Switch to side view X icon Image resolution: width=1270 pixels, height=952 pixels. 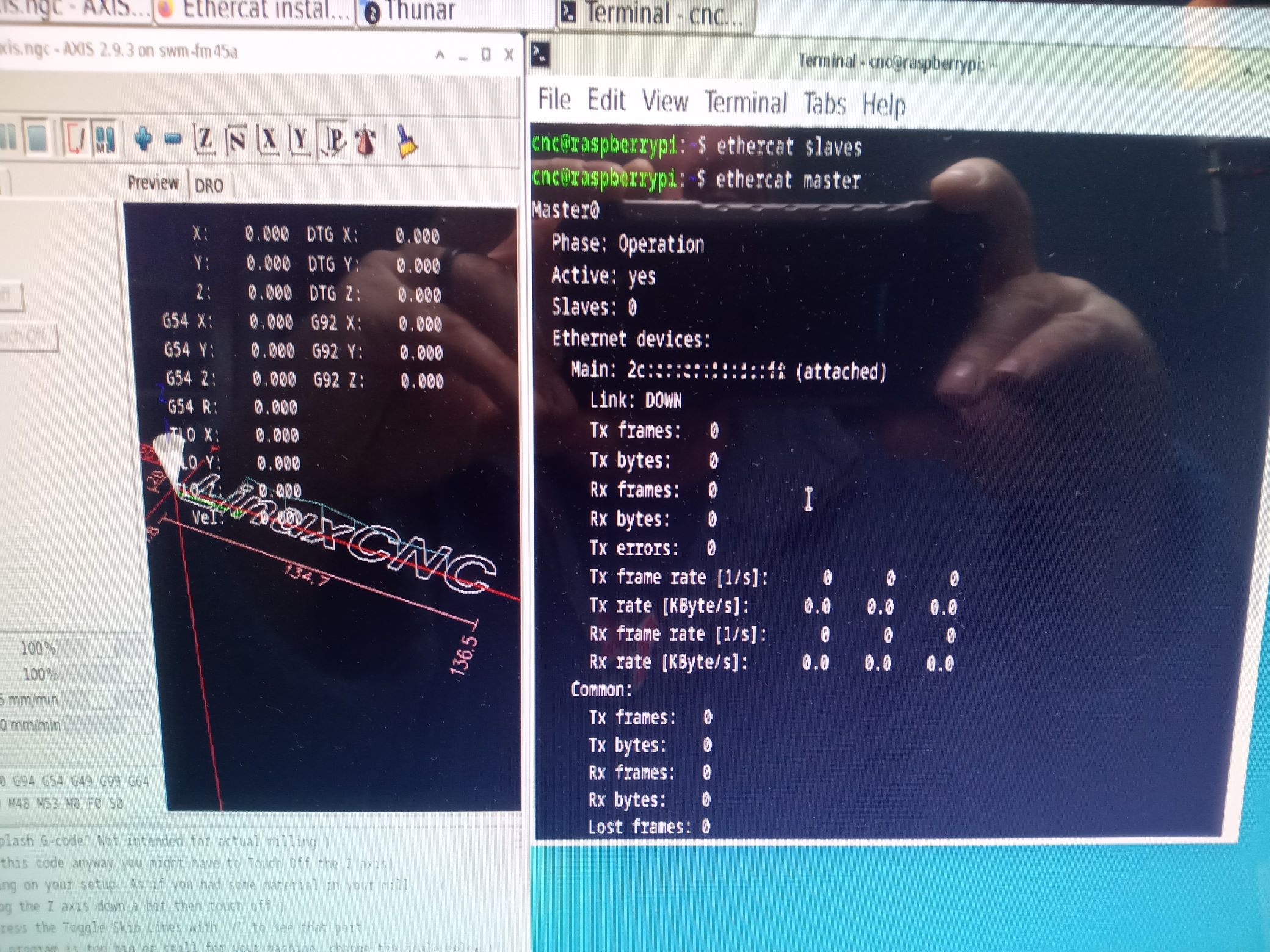pyautogui.click(x=267, y=140)
